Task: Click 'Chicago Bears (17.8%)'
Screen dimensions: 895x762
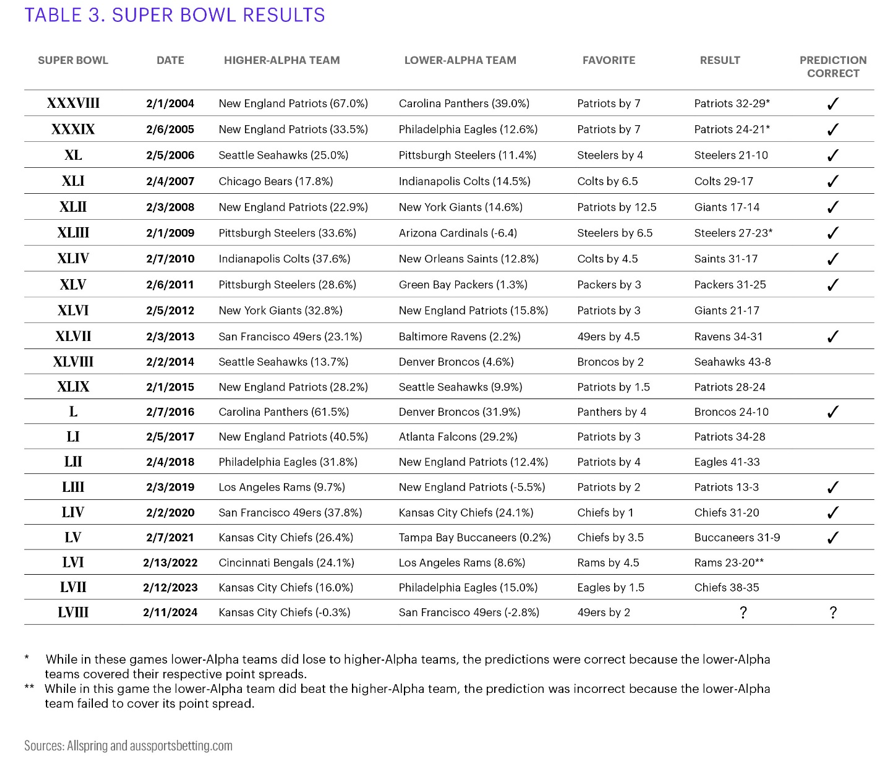Action: [x=275, y=181]
